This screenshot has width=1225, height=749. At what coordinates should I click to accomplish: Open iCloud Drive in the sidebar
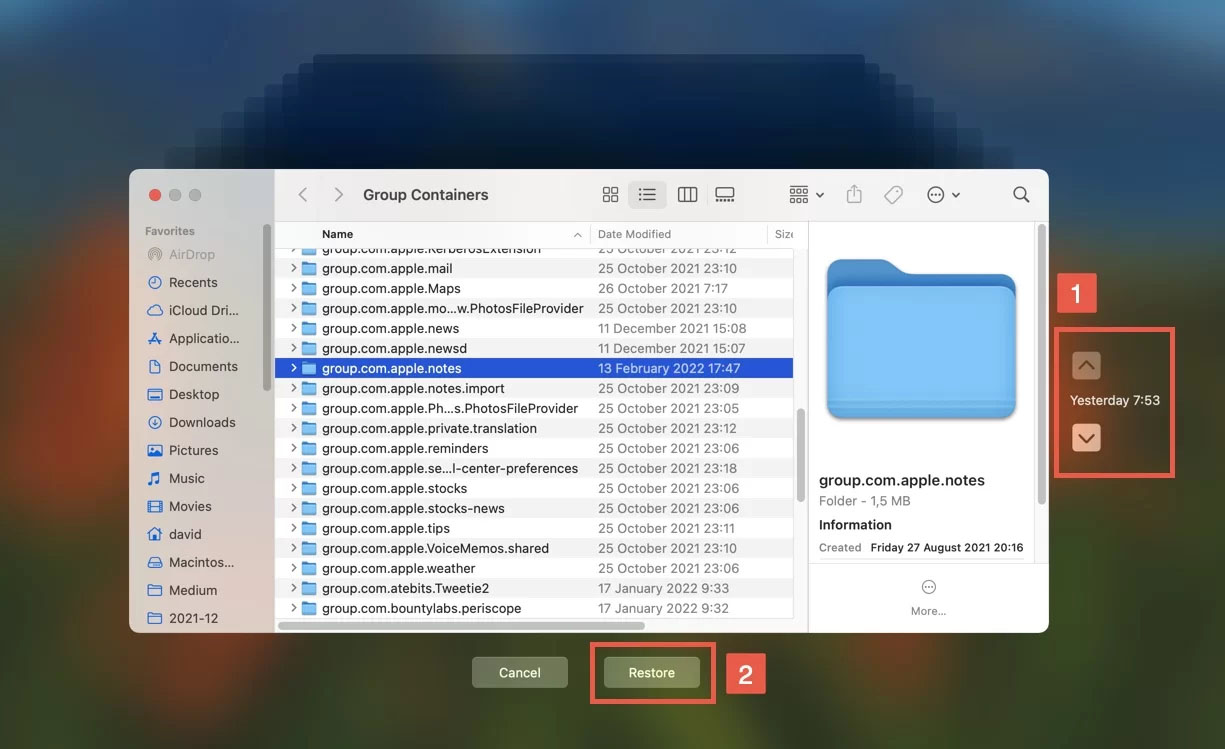point(195,311)
